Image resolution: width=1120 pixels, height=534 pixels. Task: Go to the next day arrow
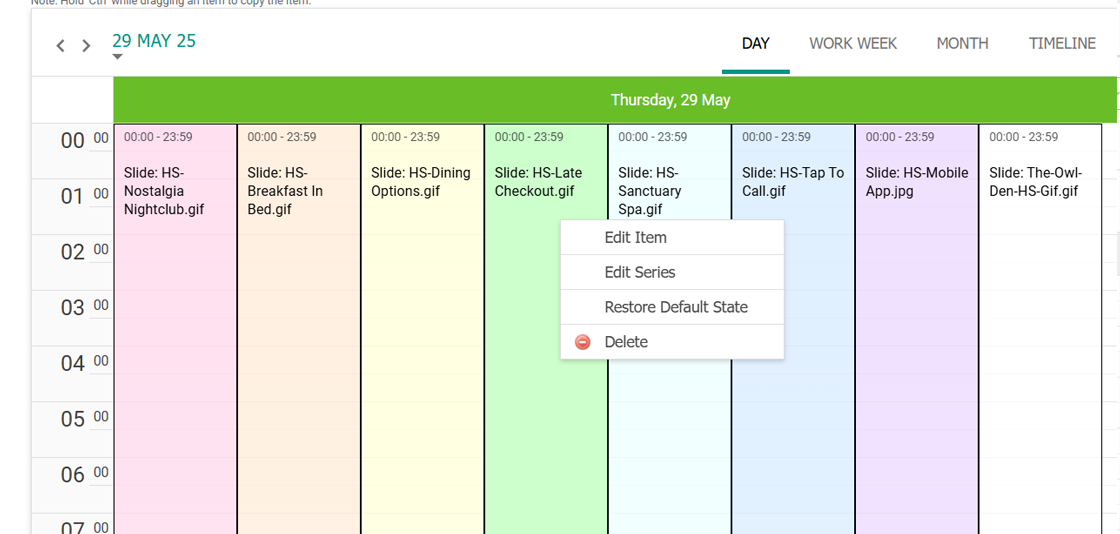tap(86, 46)
